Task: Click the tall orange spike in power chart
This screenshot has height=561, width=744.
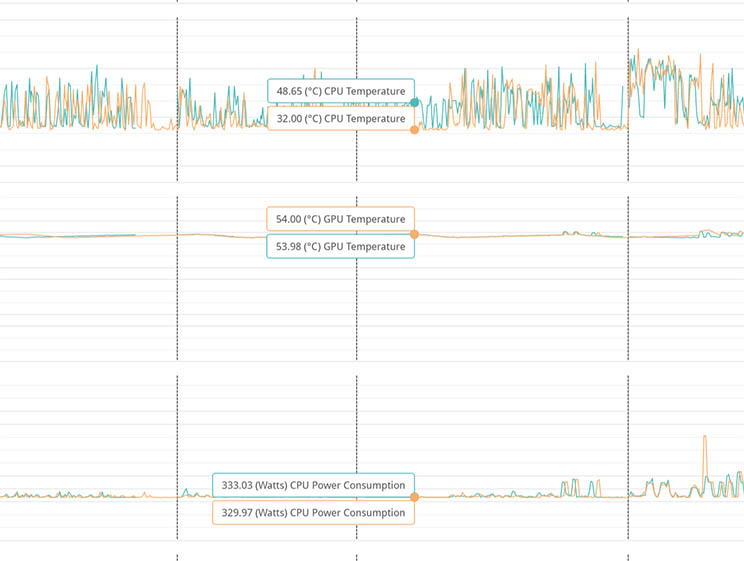Action: click(x=705, y=440)
